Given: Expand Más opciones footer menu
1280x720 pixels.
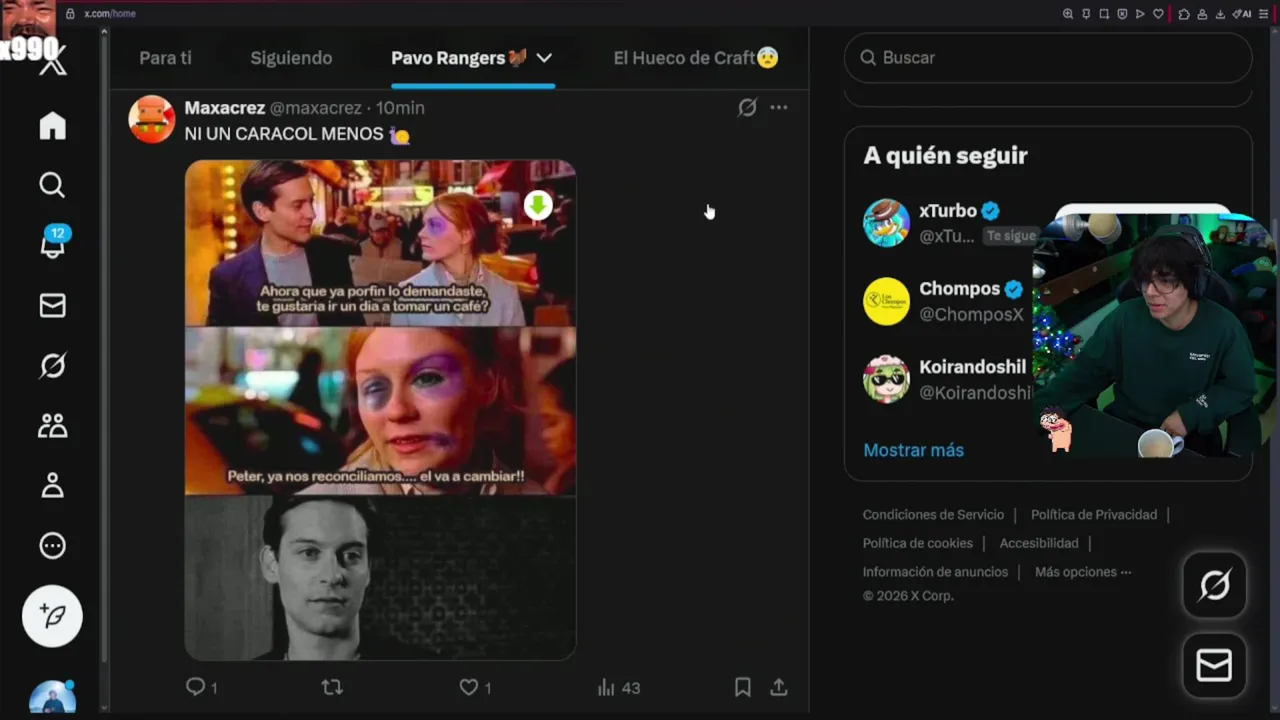Looking at the screenshot, I should pos(1083,572).
